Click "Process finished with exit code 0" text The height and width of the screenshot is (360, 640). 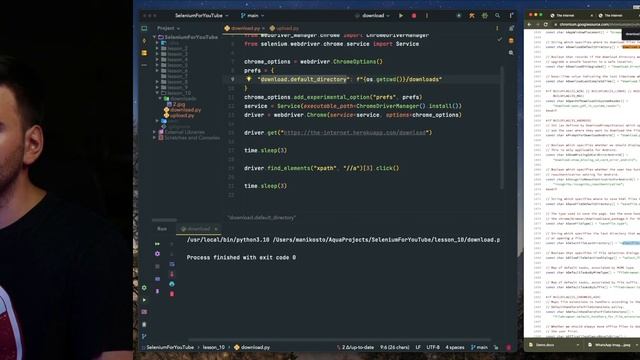[241, 258]
